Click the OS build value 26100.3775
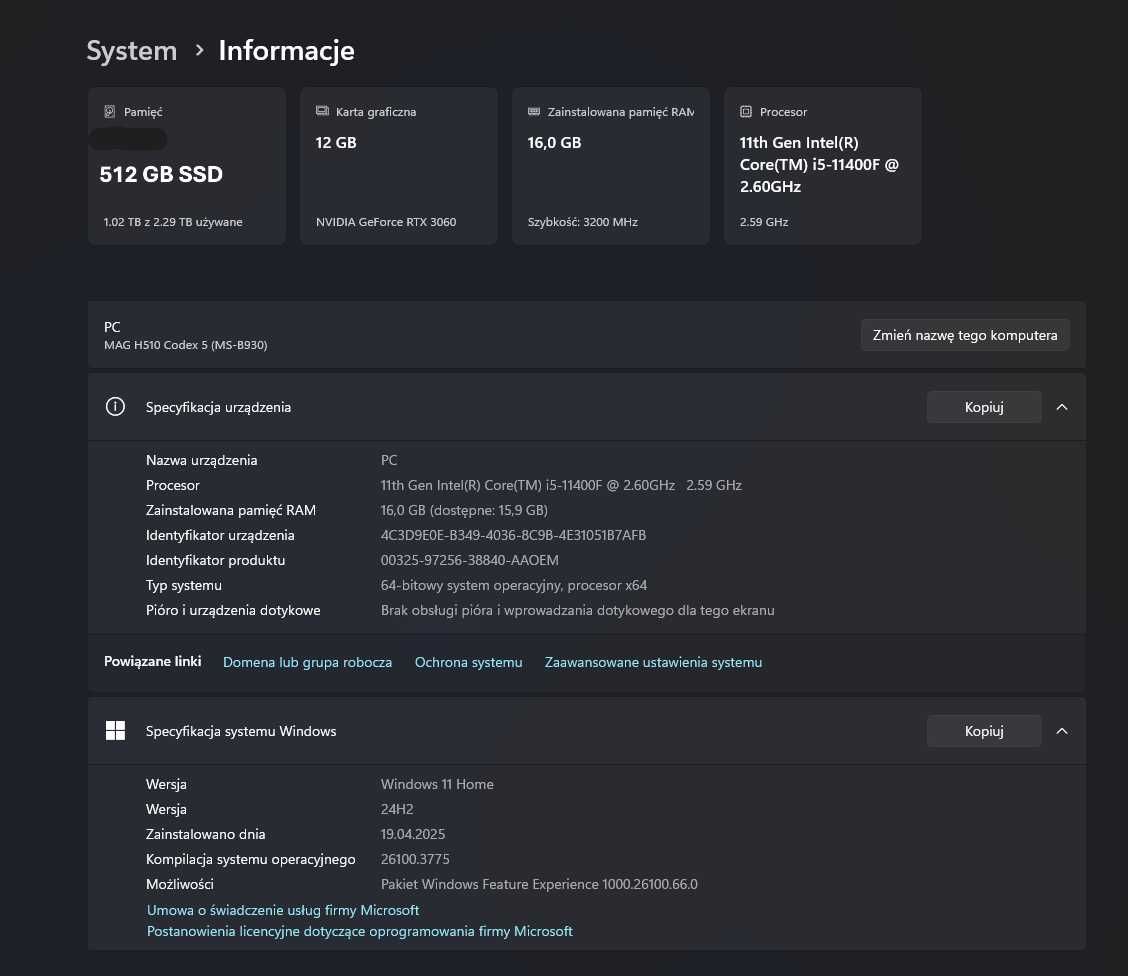Image resolution: width=1128 pixels, height=976 pixels. point(414,859)
